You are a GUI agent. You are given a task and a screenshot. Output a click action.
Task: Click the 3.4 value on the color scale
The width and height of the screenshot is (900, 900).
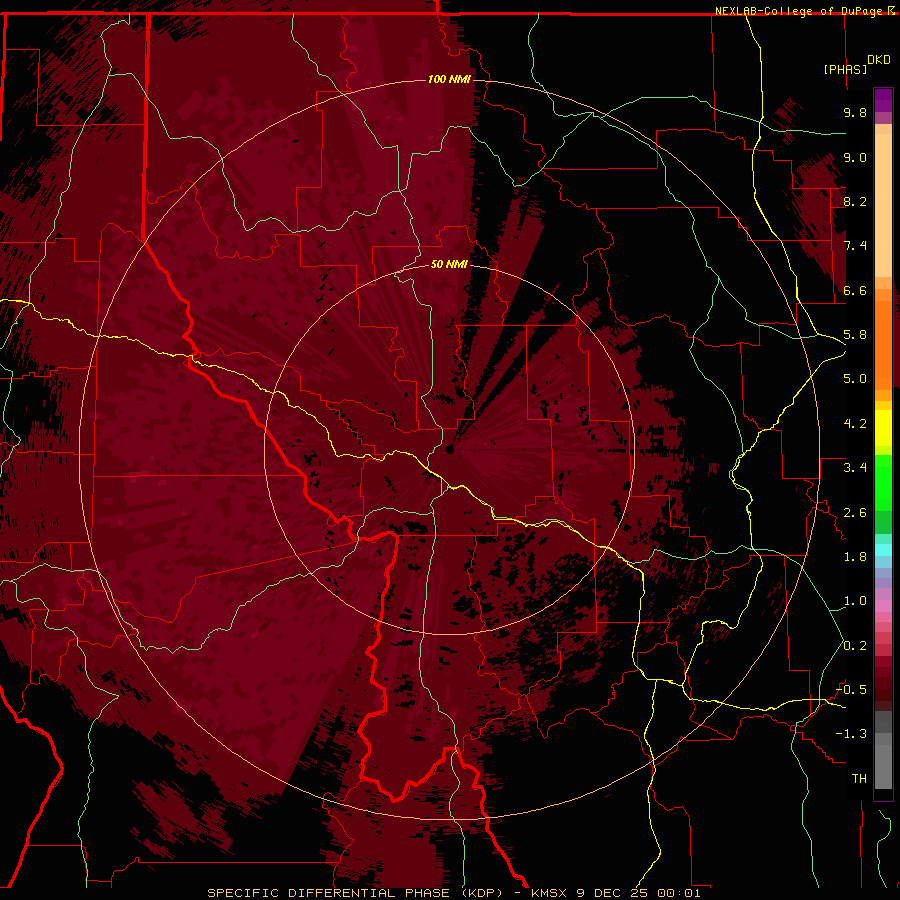click(x=855, y=468)
